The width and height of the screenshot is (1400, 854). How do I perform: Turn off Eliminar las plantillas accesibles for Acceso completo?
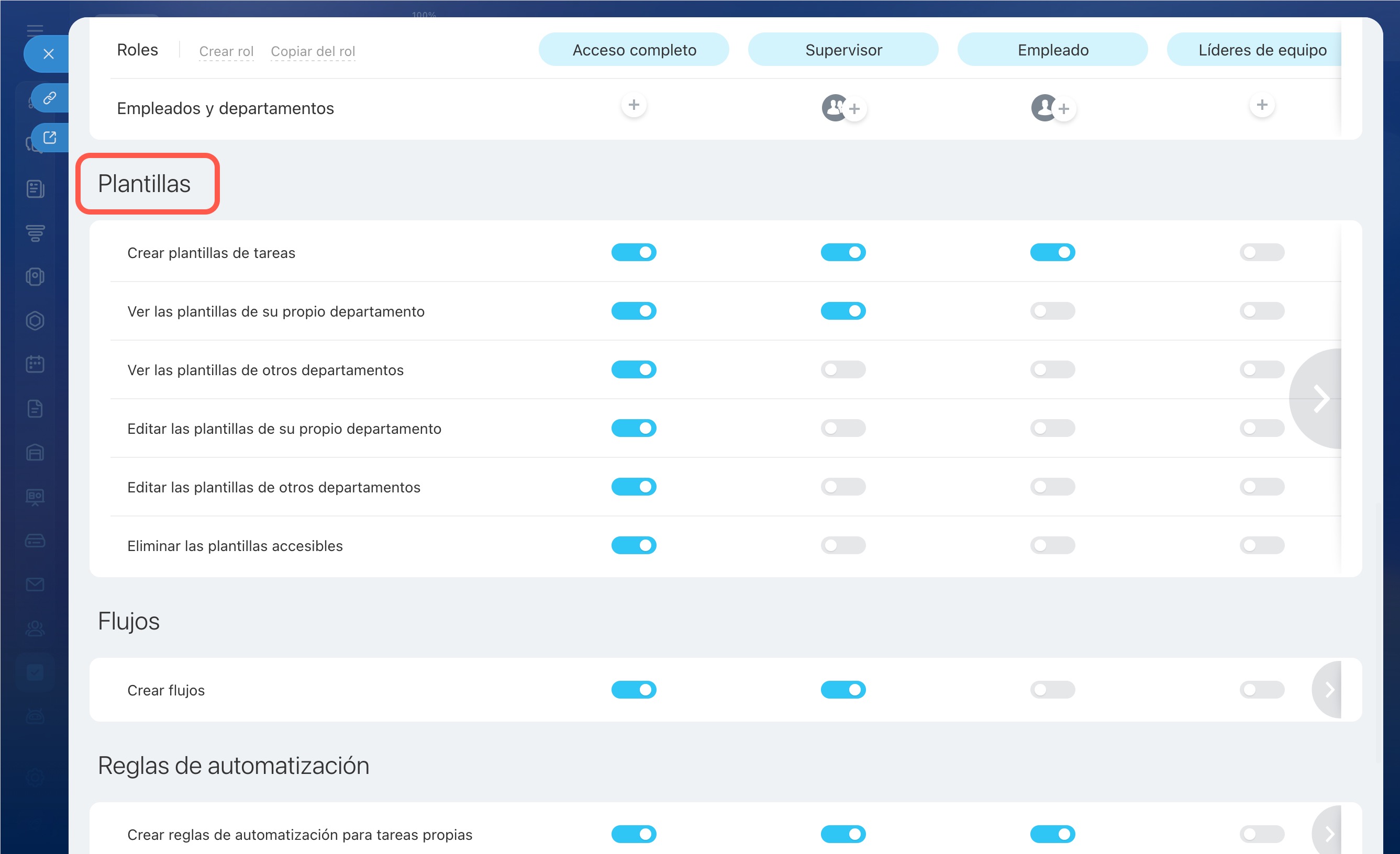[634, 545]
